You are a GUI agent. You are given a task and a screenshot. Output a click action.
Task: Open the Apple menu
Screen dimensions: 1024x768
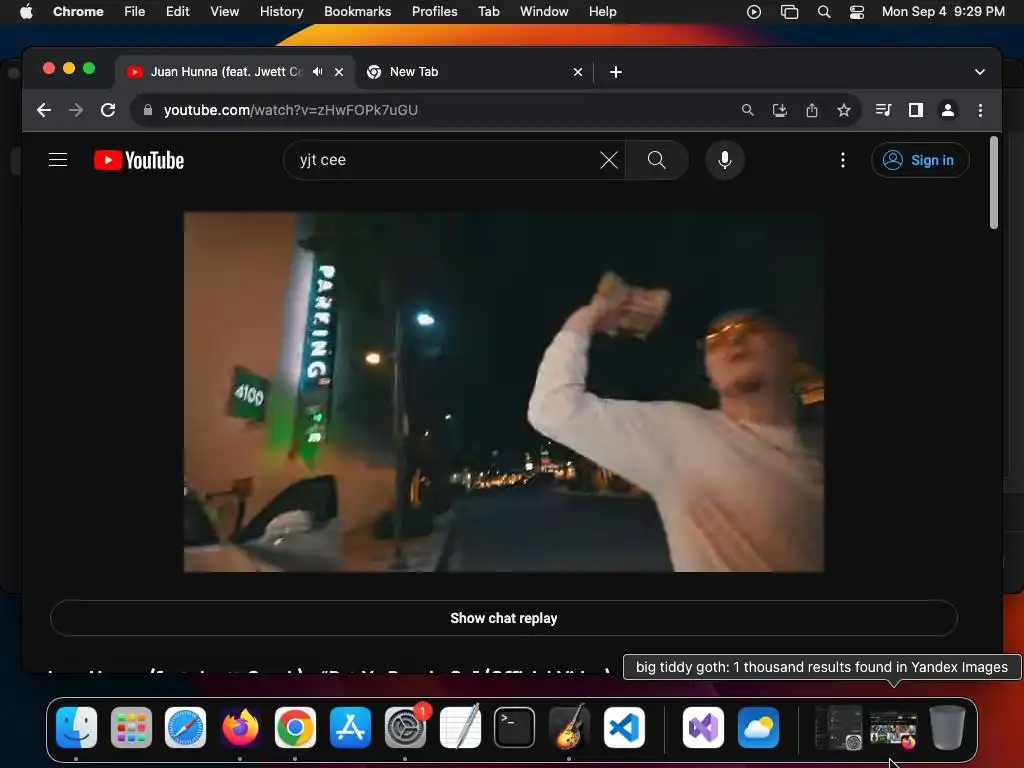click(26, 11)
